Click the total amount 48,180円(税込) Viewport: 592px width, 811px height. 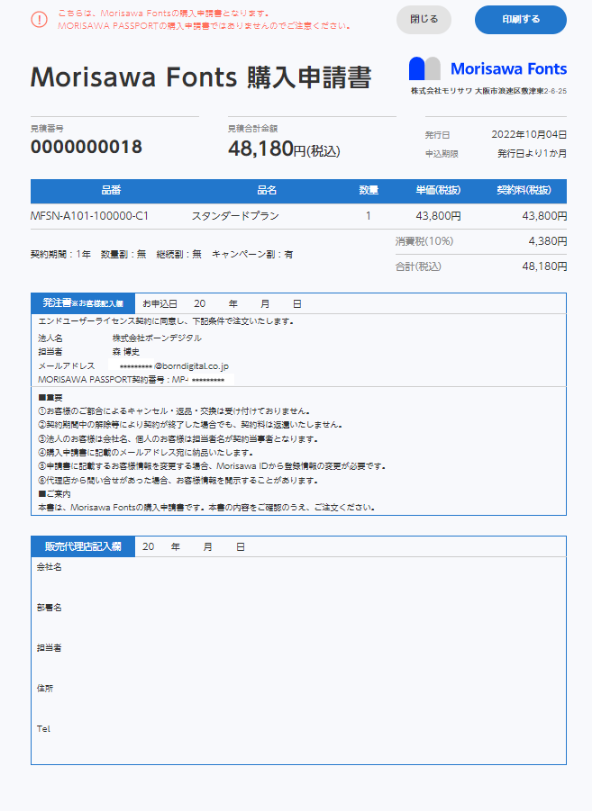pyautogui.click(x=284, y=149)
